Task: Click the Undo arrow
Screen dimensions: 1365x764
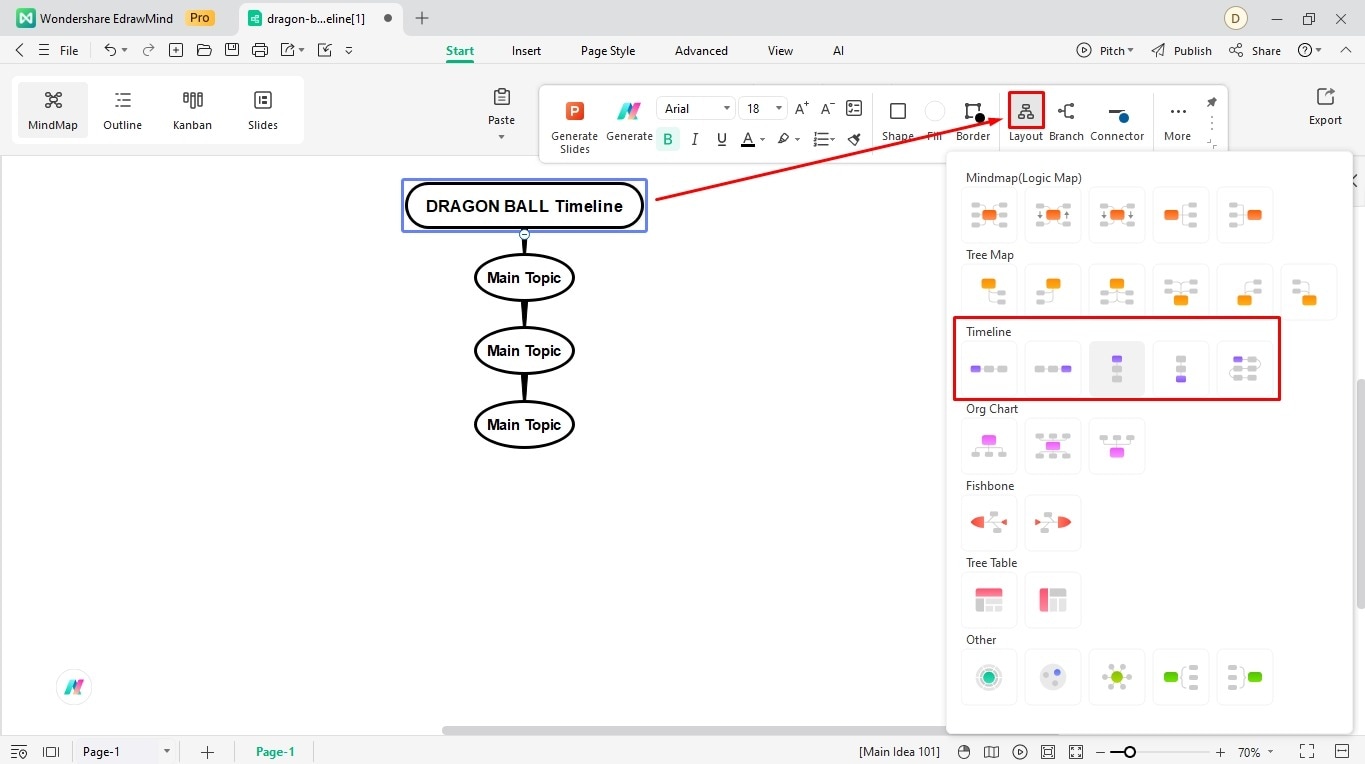Action: pos(110,50)
